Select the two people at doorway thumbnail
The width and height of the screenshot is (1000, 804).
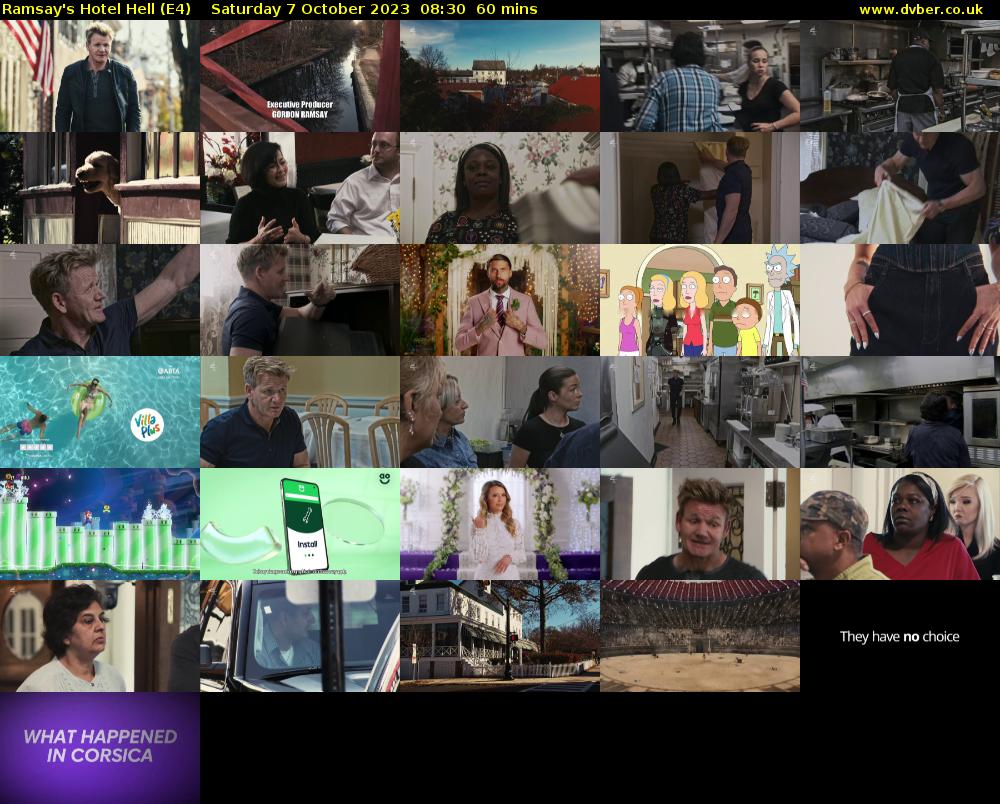coord(700,188)
